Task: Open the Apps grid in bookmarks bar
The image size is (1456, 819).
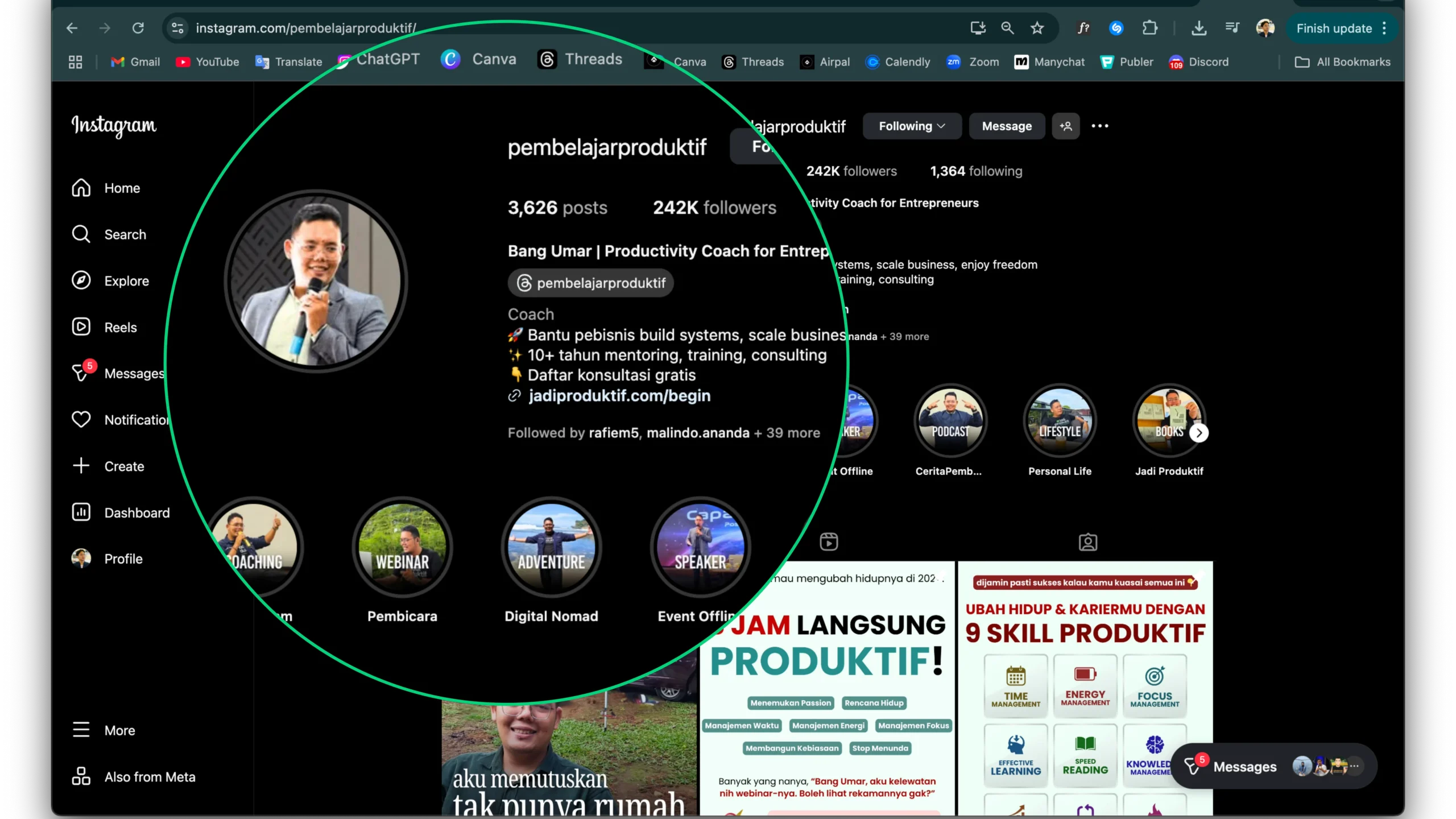Action: pyautogui.click(x=75, y=62)
